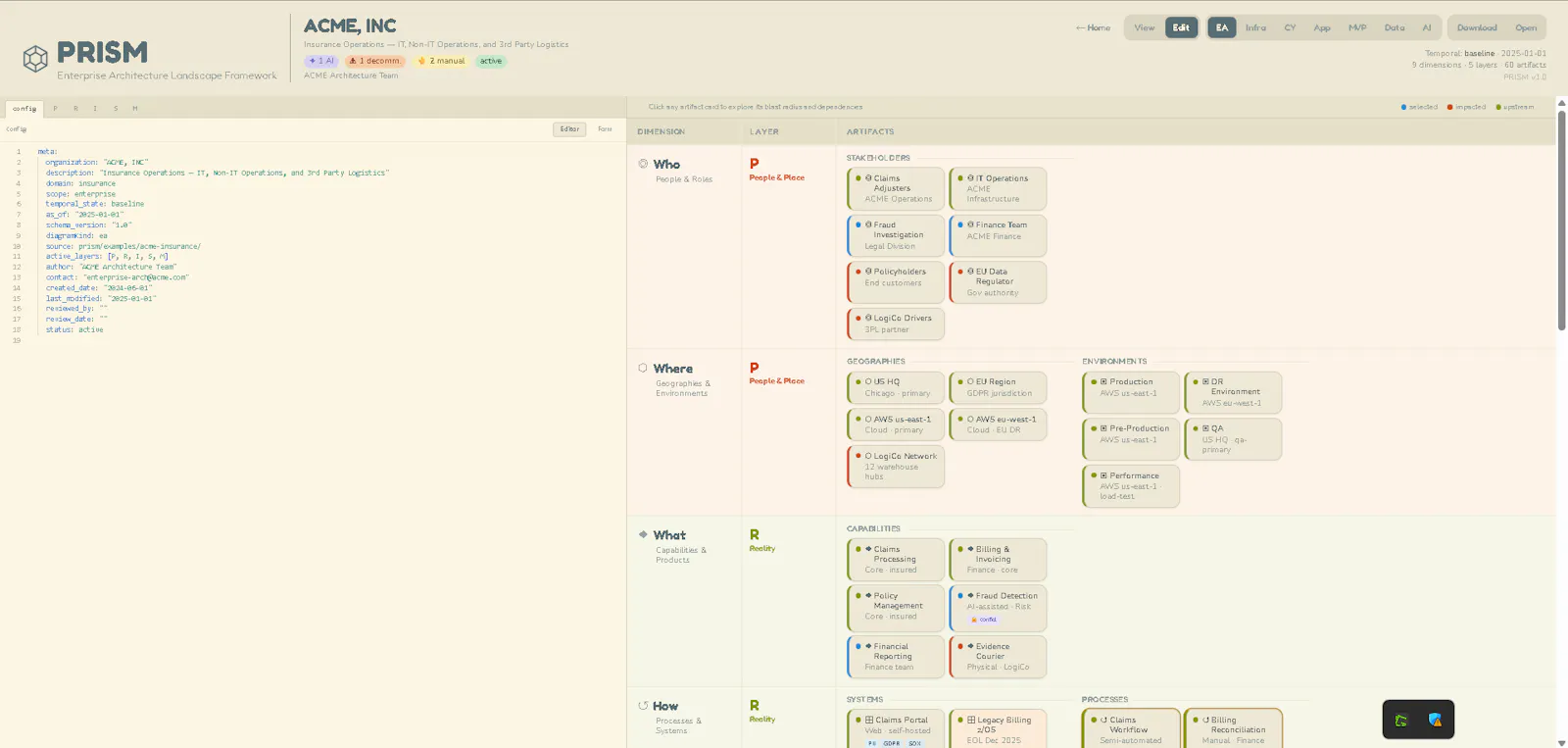Click the Who dimension icon
The image size is (1568, 748).
[x=643, y=164]
